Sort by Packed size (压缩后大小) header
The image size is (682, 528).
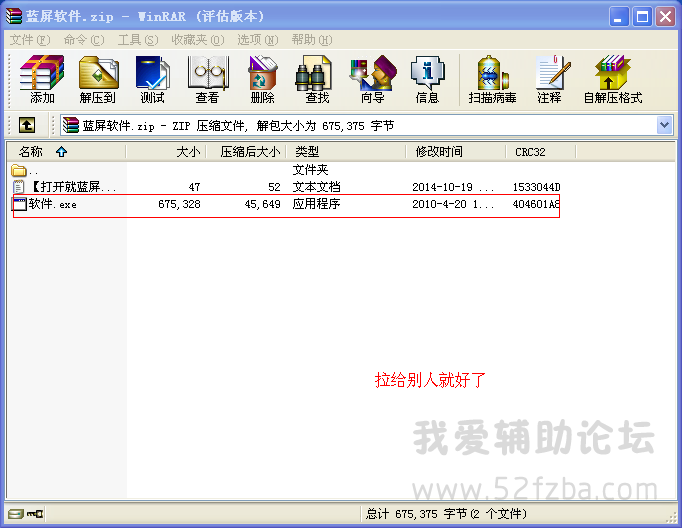pos(246,152)
